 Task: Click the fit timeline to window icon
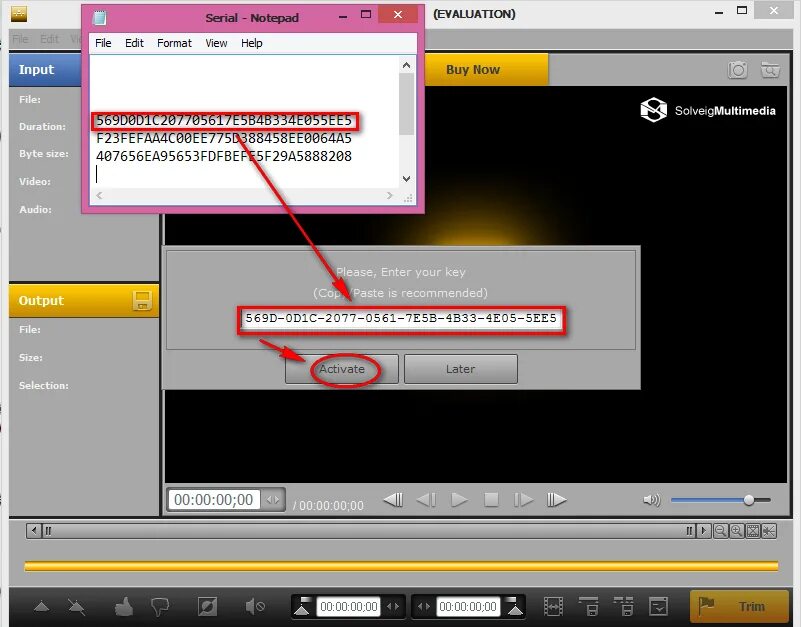pyautogui.click(x=752, y=531)
